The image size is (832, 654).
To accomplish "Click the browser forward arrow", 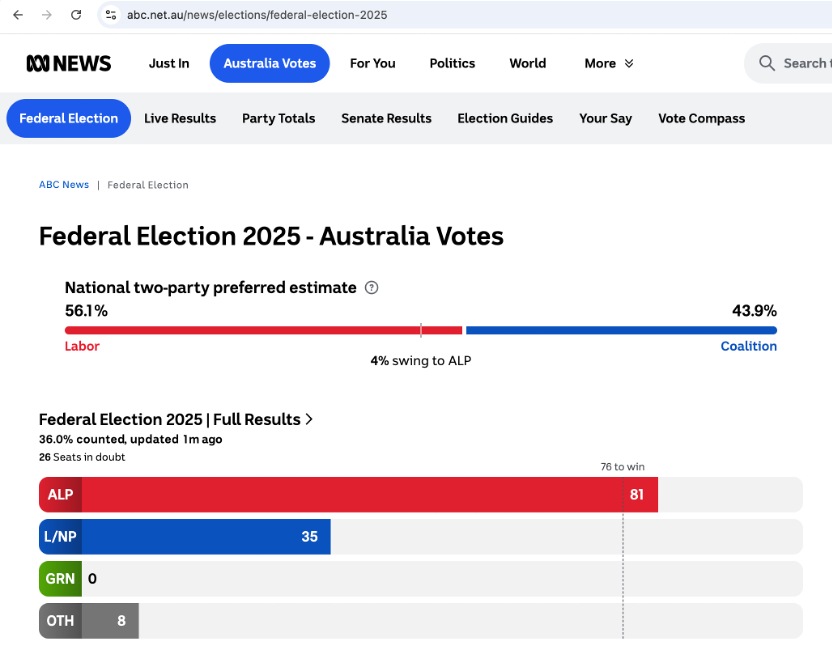I will coord(47,15).
